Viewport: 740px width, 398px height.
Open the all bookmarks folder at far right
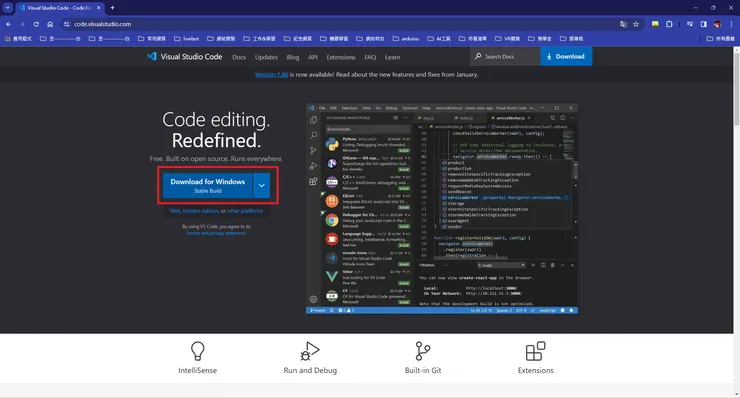coord(721,39)
